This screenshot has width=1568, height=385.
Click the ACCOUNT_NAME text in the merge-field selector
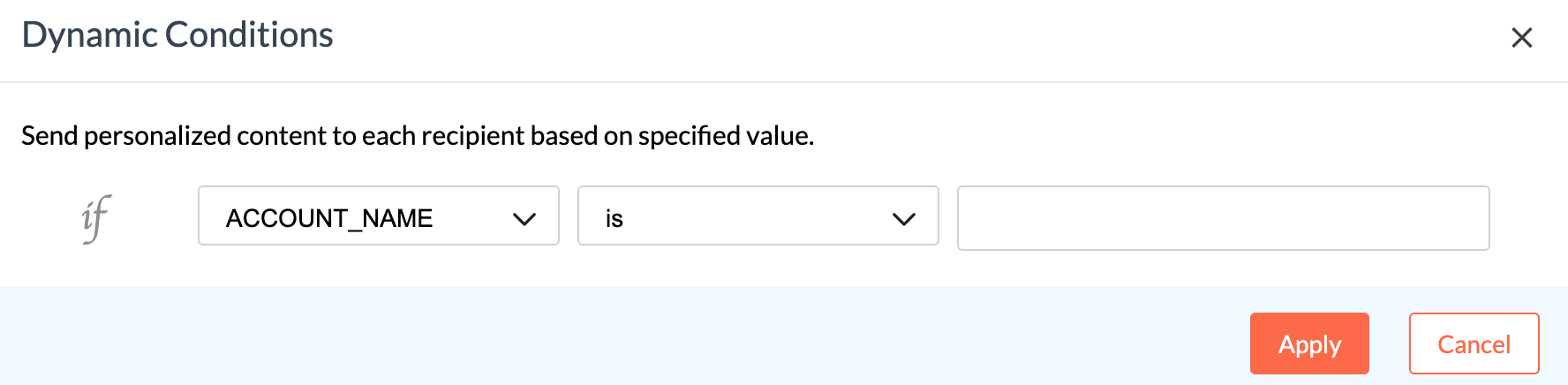tap(329, 218)
